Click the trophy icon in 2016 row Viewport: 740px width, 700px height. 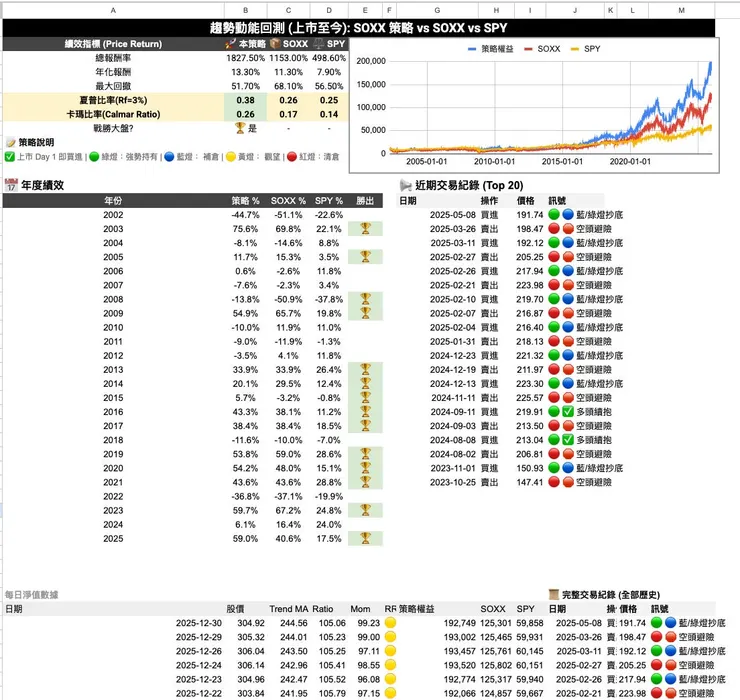(x=365, y=412)
